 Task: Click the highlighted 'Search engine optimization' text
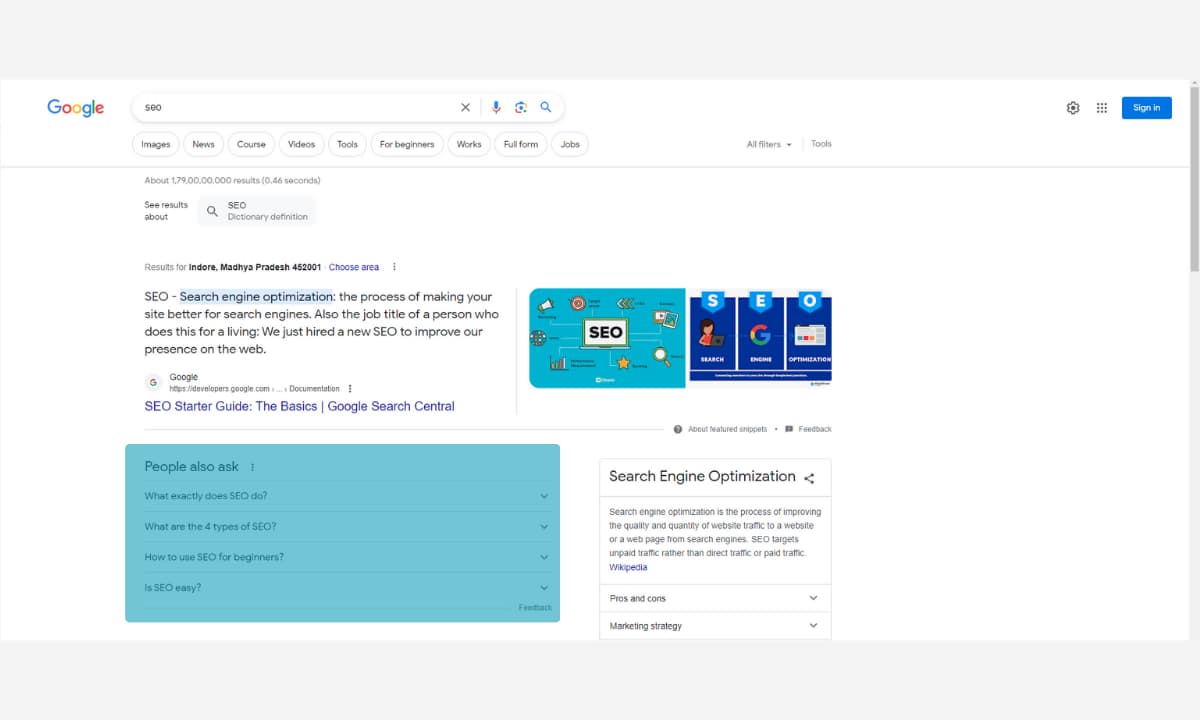(256, 296)
